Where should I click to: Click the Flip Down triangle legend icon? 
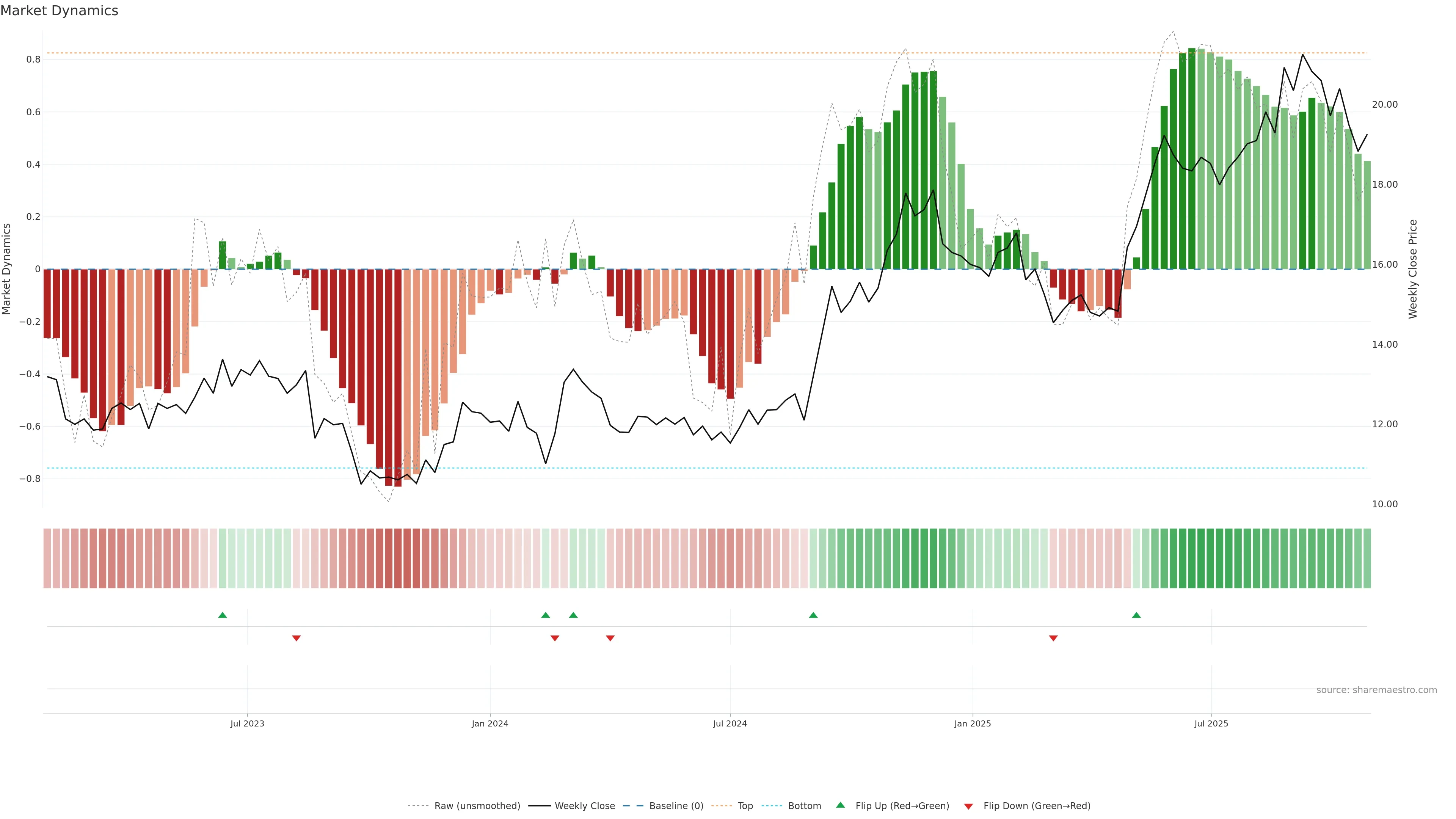tap(968, 806)
